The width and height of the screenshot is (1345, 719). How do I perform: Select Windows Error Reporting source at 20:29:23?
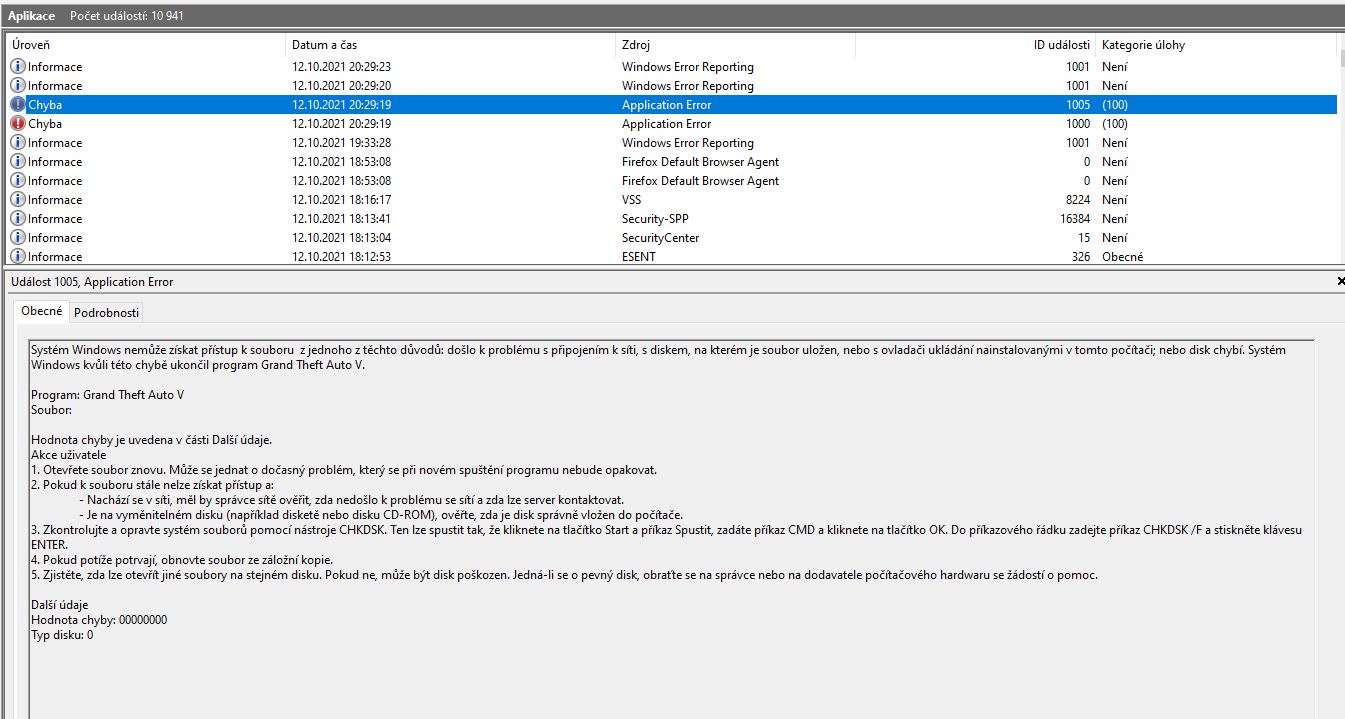click(688, 67)
